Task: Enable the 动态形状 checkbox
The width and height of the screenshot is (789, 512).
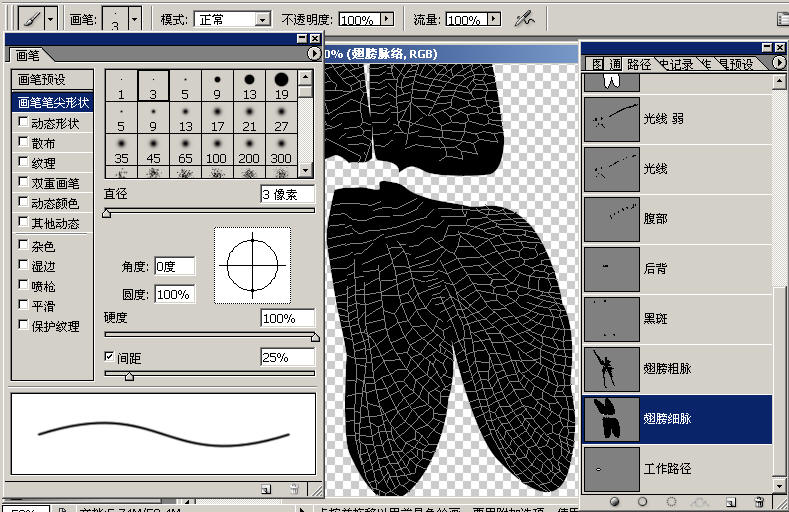Action: click(24, 123)
